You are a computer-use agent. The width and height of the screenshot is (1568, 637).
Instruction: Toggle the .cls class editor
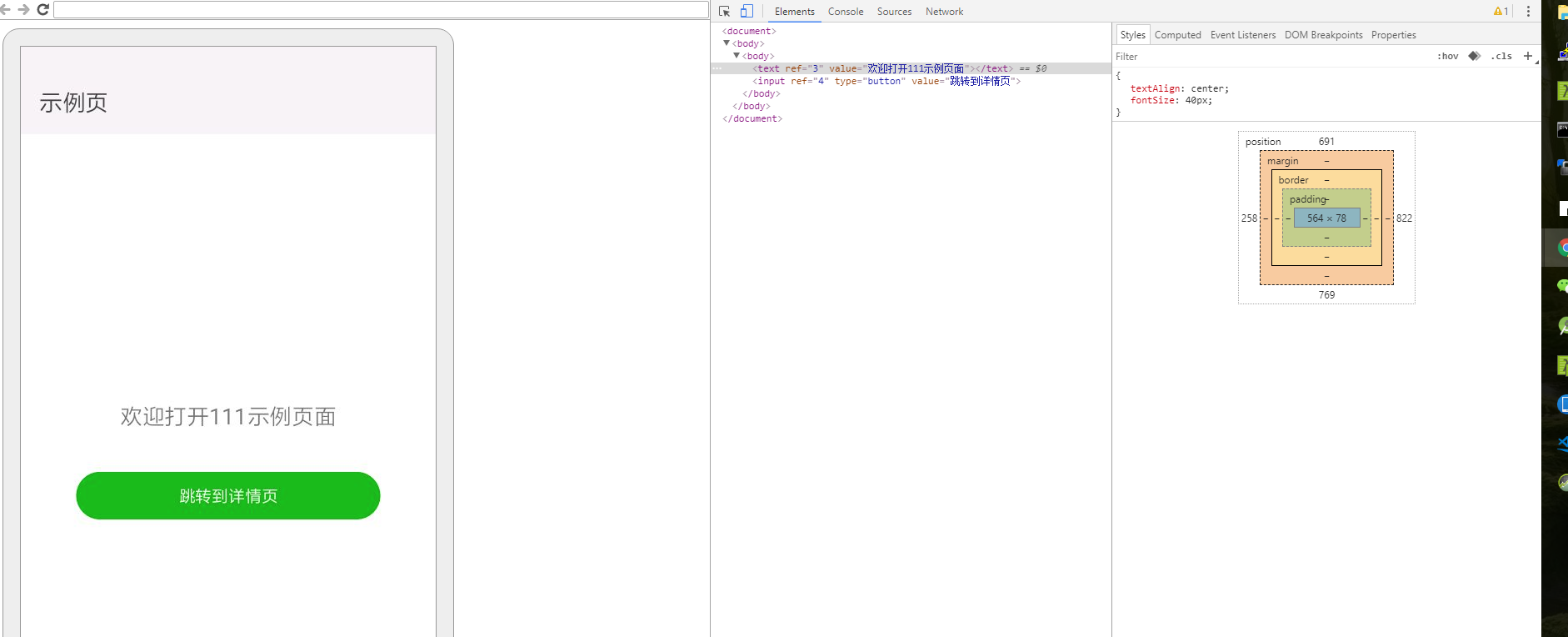click(1501, 56)
